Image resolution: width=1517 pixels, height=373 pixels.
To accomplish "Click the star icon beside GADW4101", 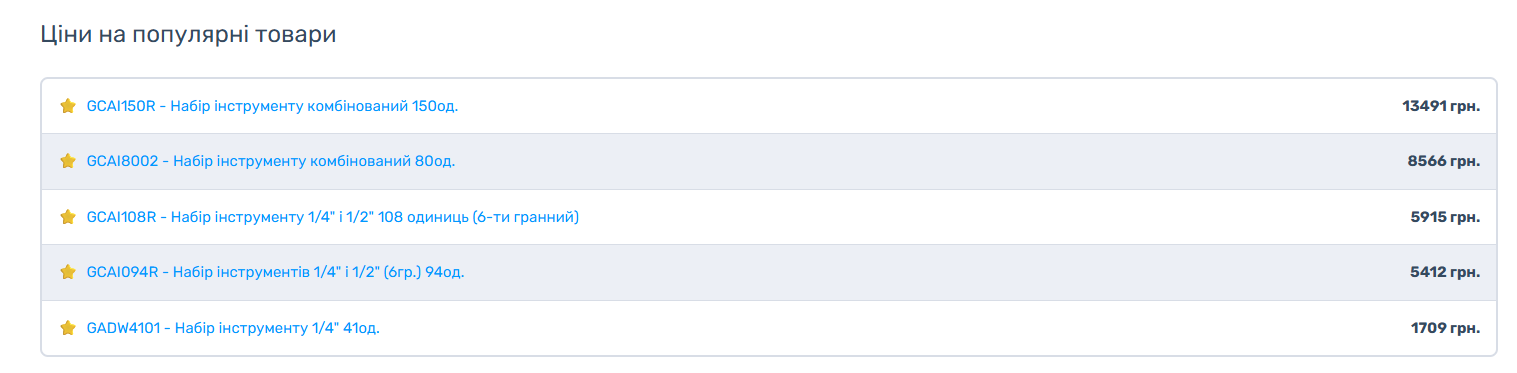I will [x=68, y=328].
